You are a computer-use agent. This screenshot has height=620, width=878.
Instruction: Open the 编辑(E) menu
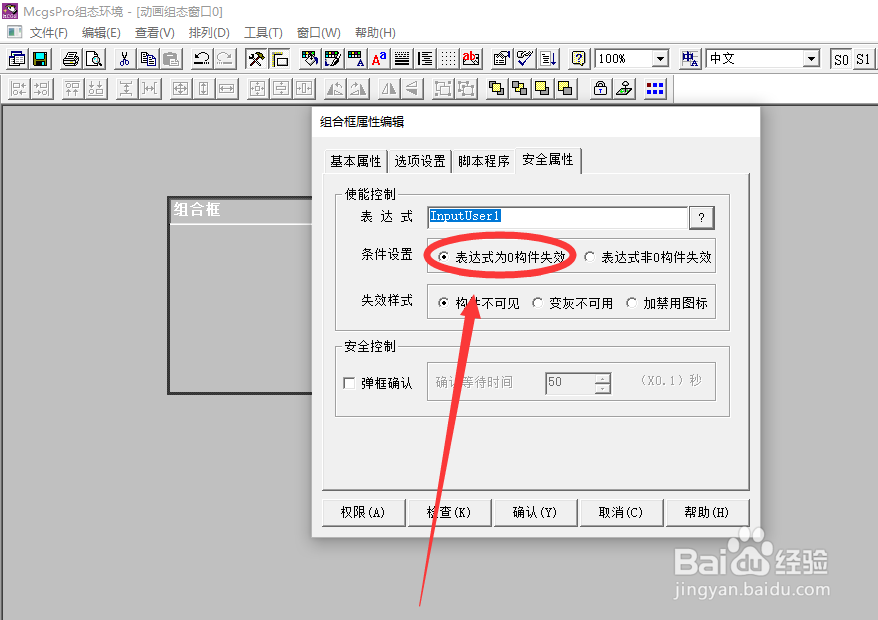tap(101, 33)
